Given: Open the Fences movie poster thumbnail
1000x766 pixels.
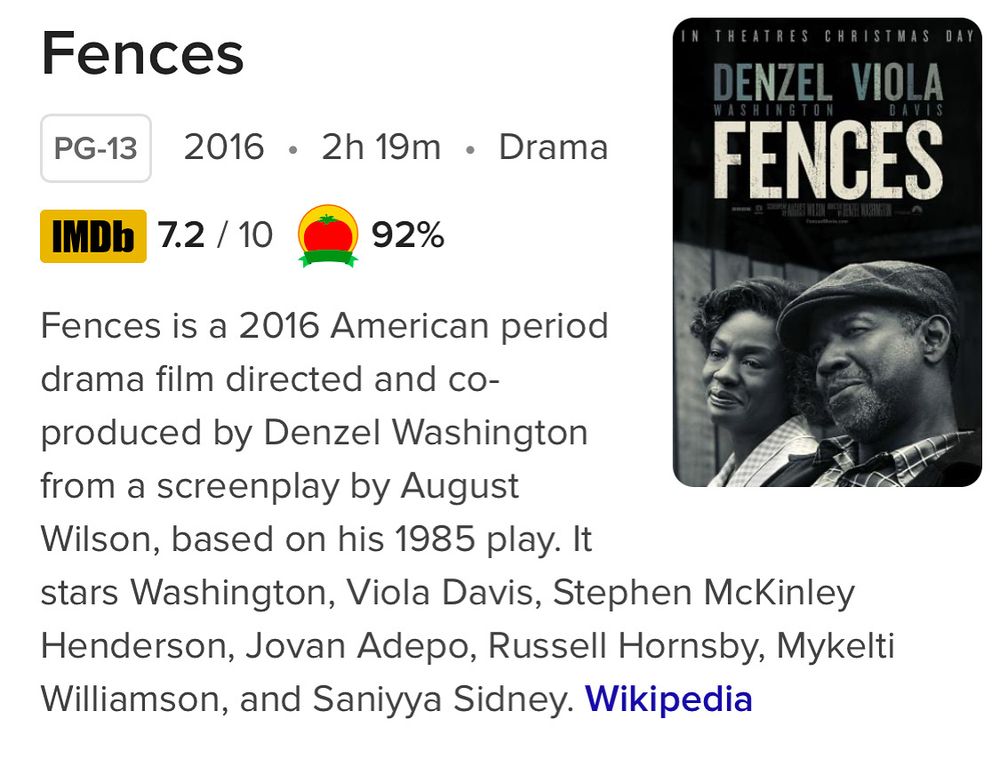Looking at the screenshot, I should point(827,252).
